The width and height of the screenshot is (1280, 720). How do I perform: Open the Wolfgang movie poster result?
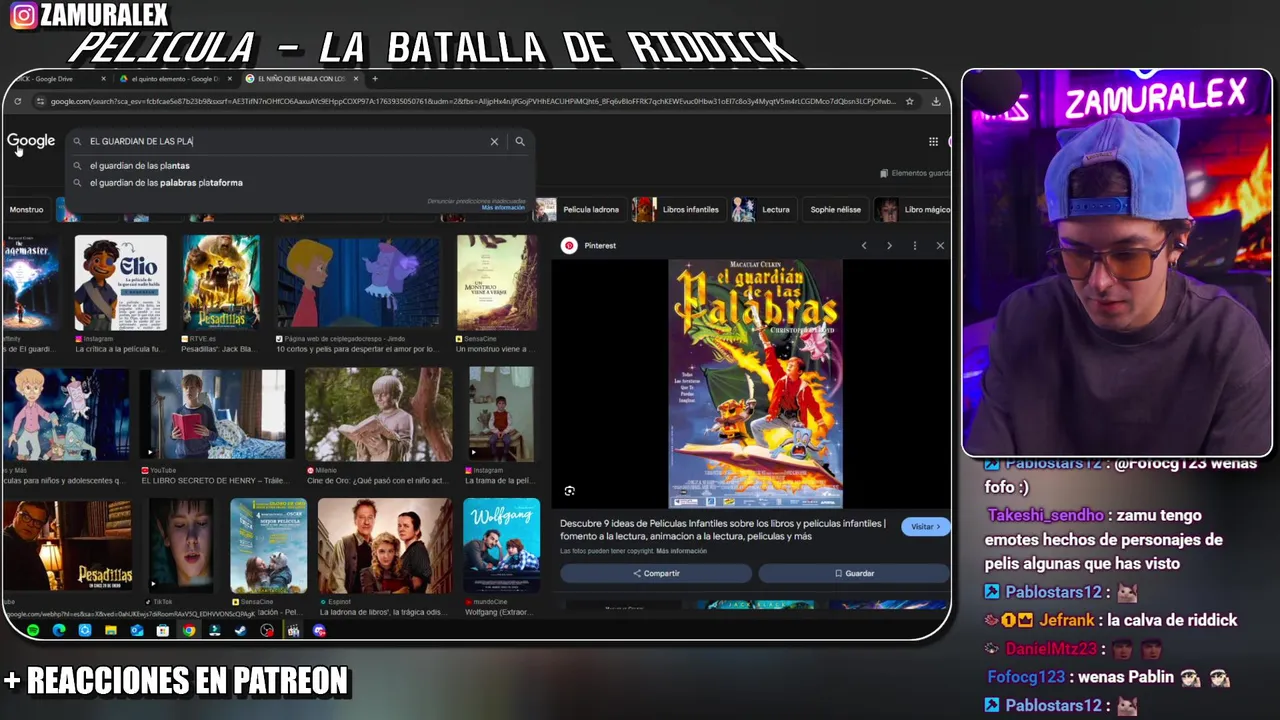[502, 546]
